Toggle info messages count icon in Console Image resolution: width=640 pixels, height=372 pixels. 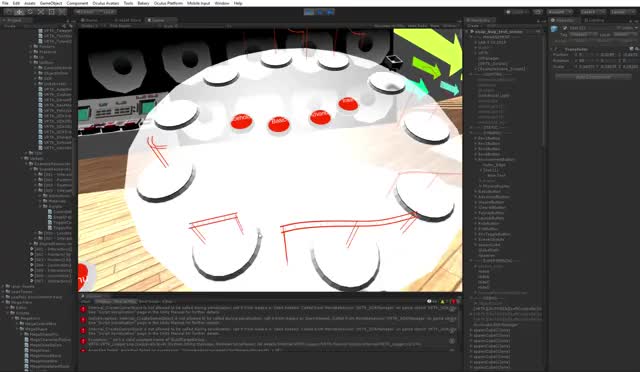click(x=431, y=301)
